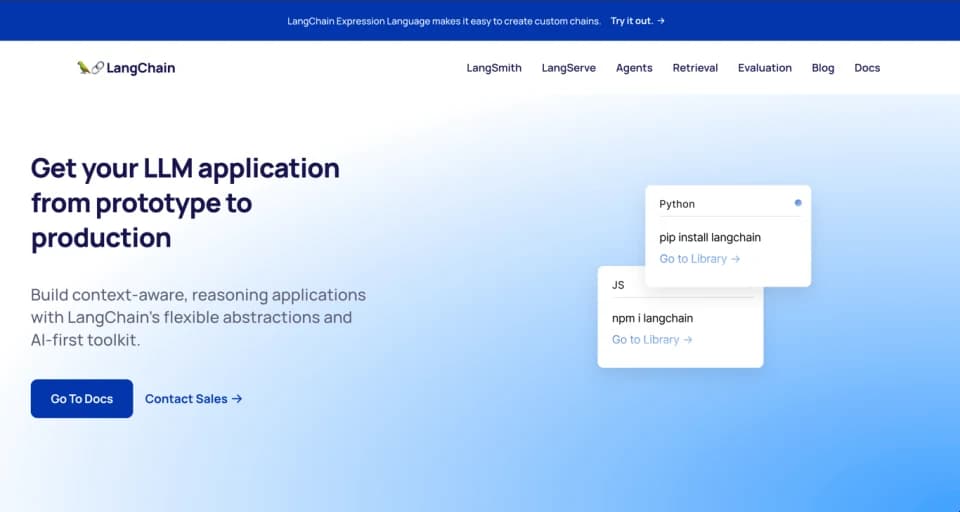Select the 'npm i langchain' text

(x=653, y=318)
